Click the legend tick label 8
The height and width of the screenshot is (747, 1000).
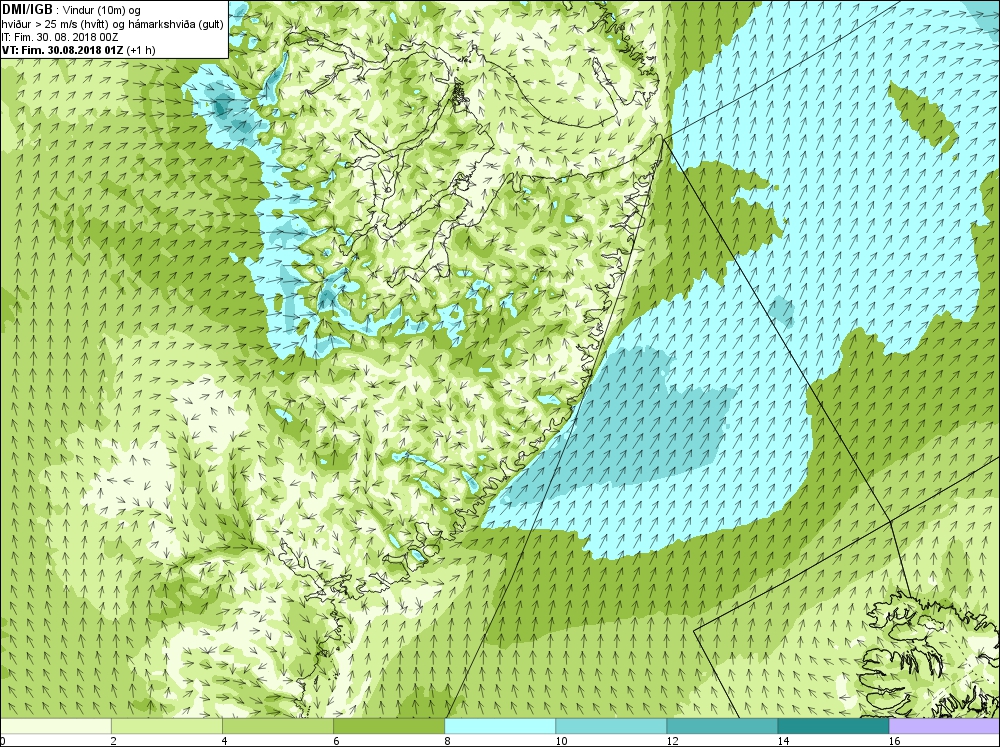[448, 741]
